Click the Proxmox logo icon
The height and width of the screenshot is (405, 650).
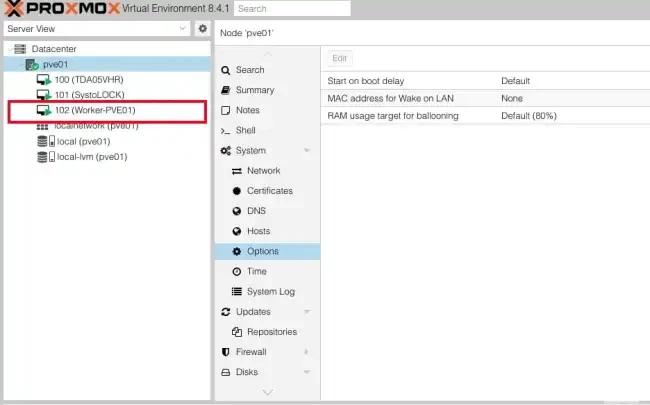pos(14,8)
